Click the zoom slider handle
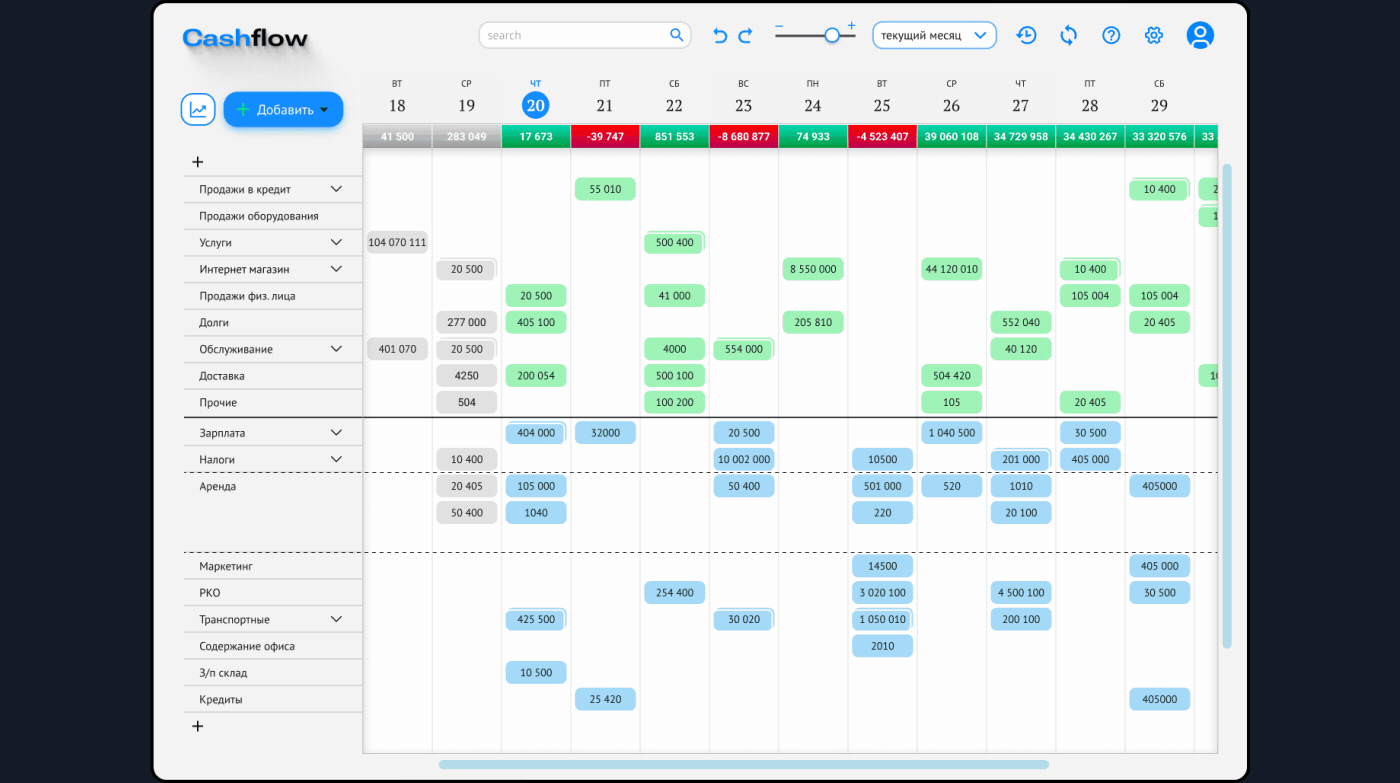The image size is (1400, 783). click(831, 35)
